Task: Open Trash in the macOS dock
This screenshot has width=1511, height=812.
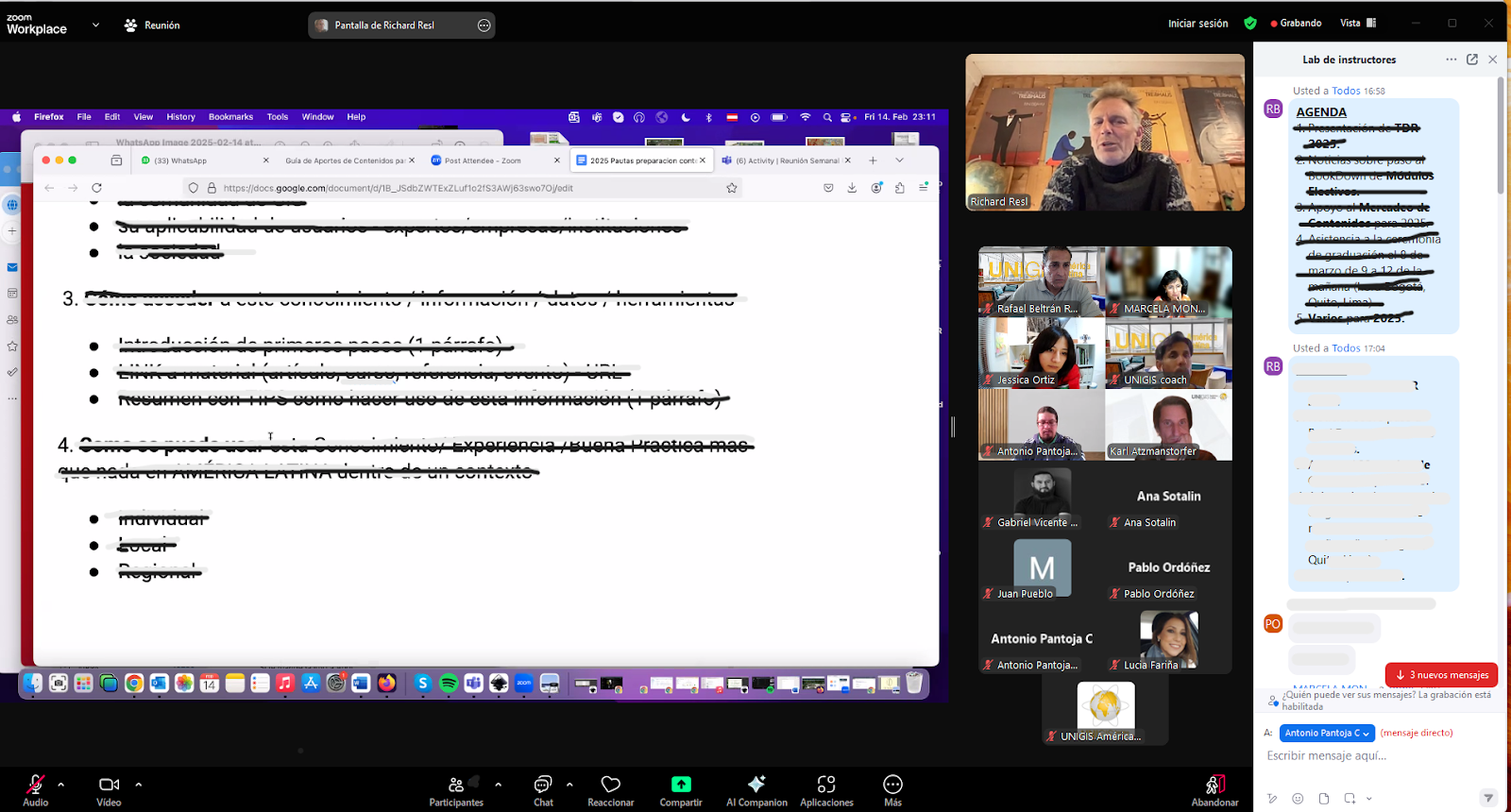Action: pos(914,682)
